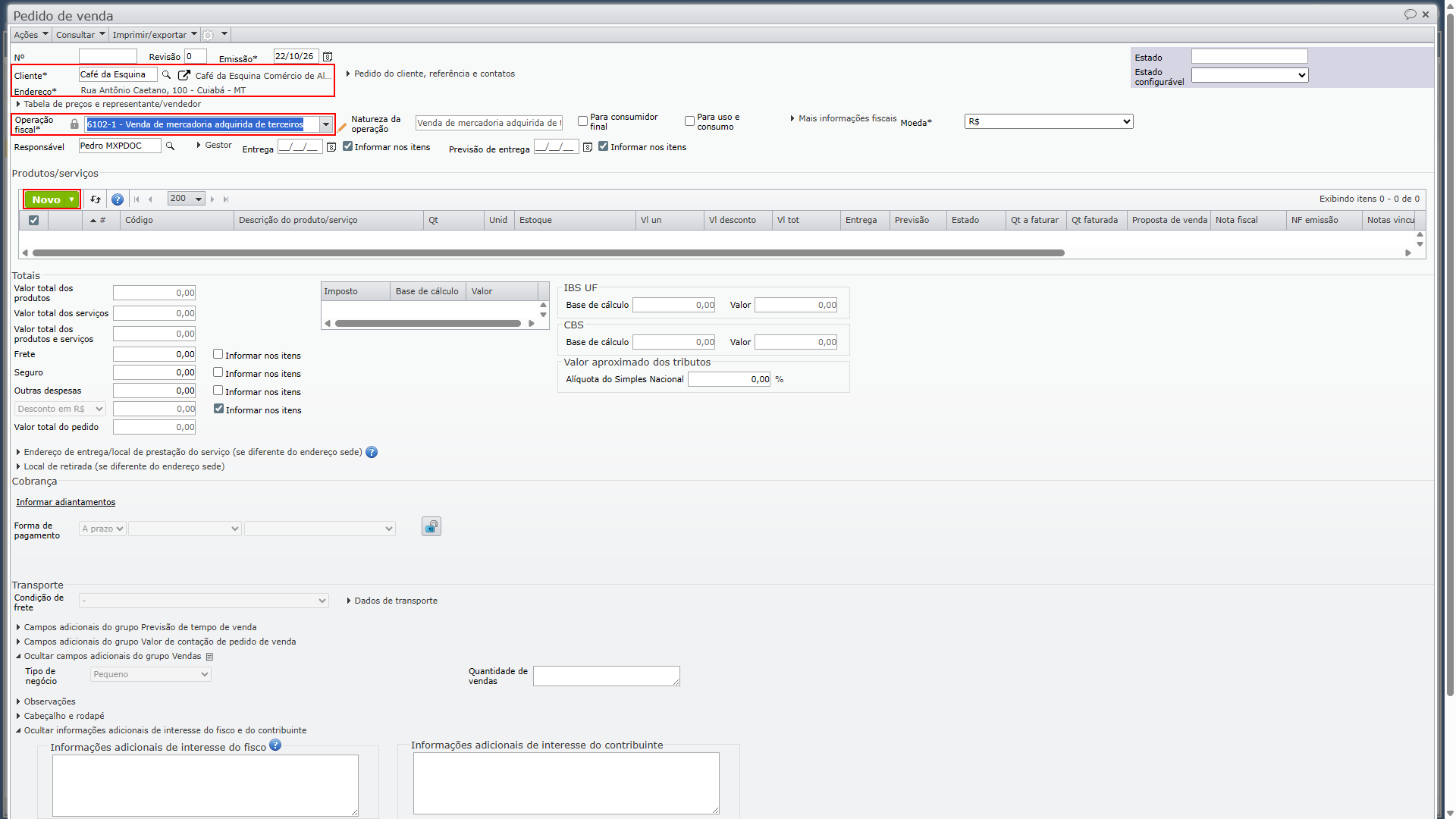The width and height of the screenshot is (1456, 819).
Task: Click the lock icon beside Operação fiscal
Action: coord(74,124)
